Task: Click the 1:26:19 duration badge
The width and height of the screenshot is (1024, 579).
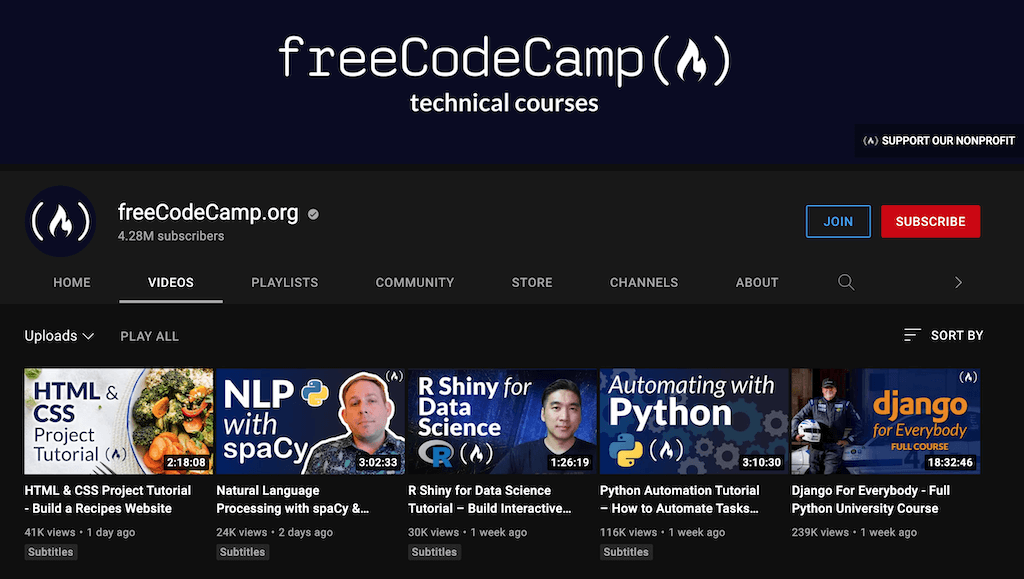Action: coord(569,462)
